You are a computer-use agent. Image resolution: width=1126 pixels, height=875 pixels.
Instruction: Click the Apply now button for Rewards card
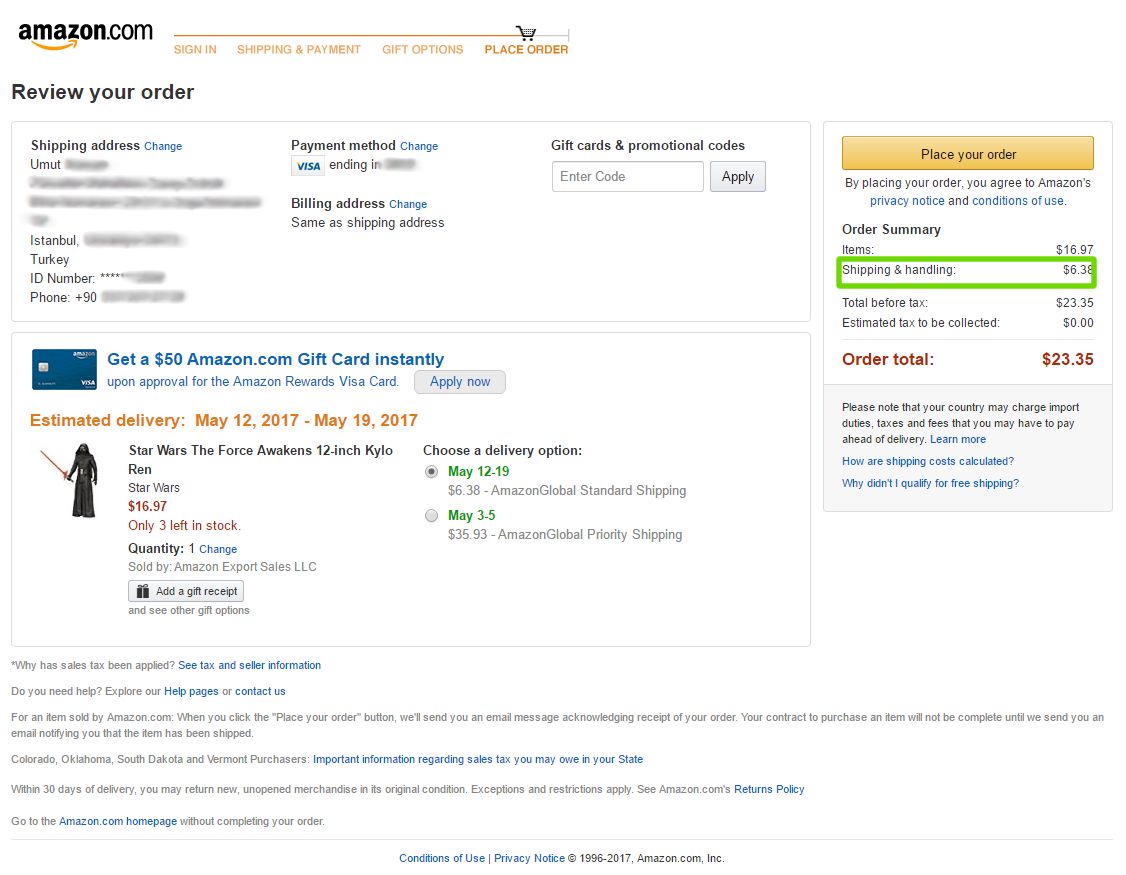point(460,382)
